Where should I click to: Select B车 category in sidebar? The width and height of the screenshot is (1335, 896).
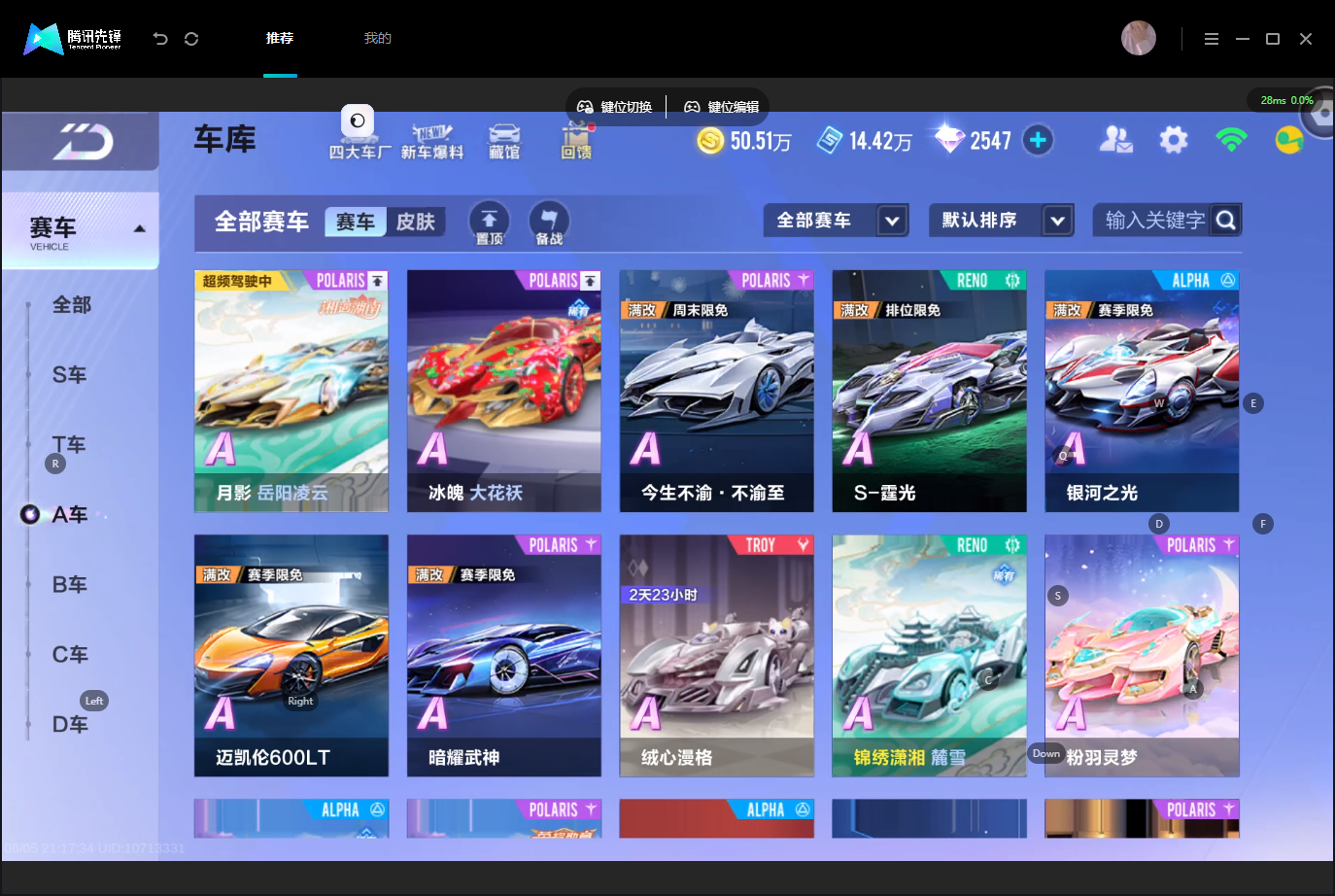[70, 585]
